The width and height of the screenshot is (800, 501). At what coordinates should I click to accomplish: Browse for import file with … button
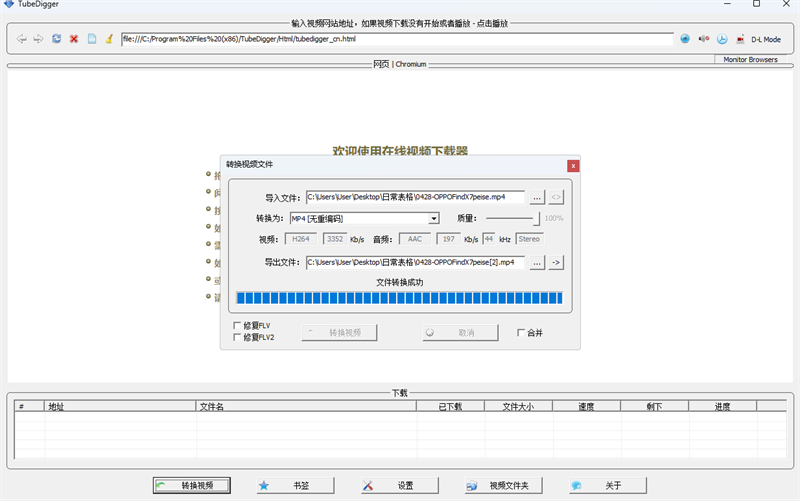point(537,197)
